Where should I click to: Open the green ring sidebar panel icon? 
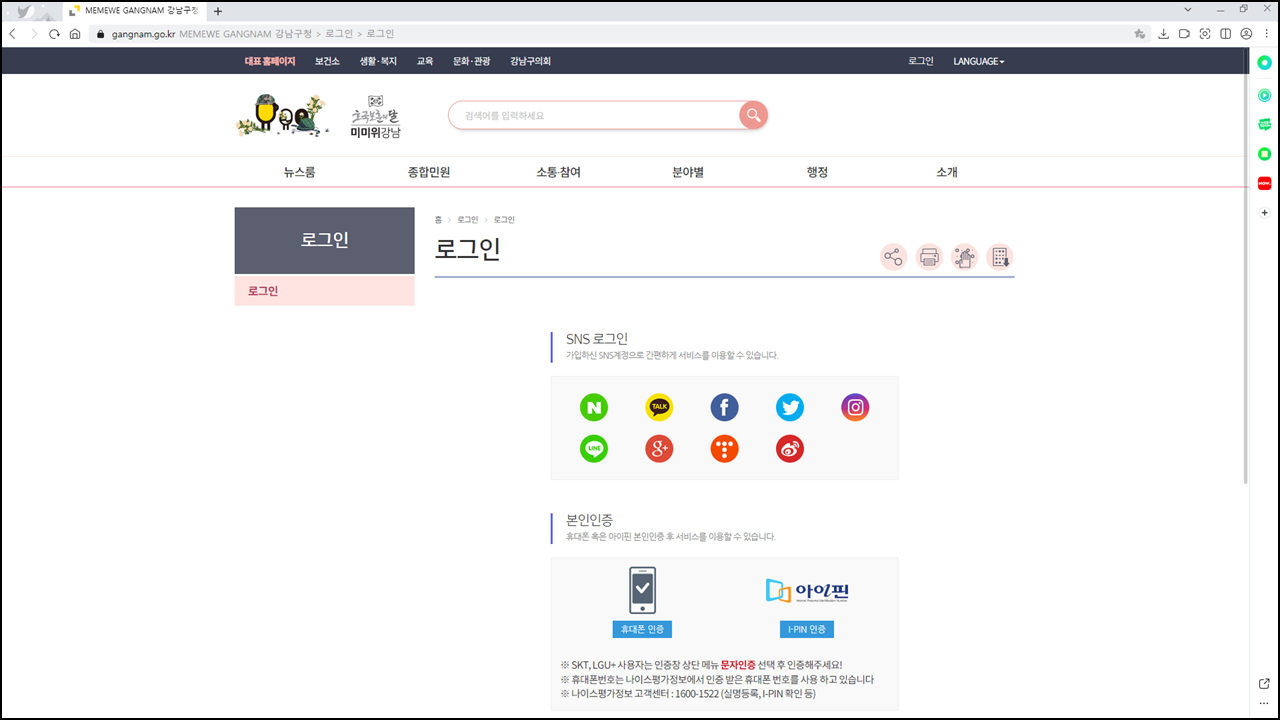coord(1264,63)
